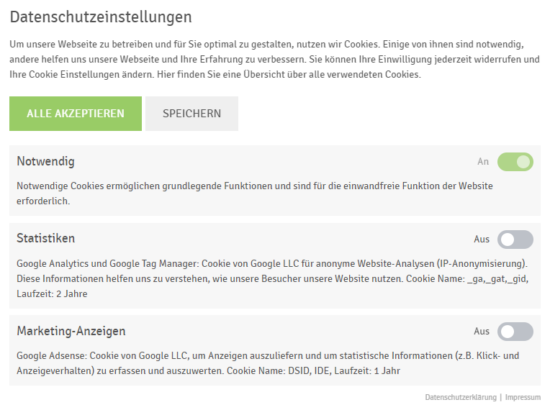Enable the Marketing-Anzeigen switch
This screenshot has width=550, height=410.
pyautogui.click(x=515, y=331)
